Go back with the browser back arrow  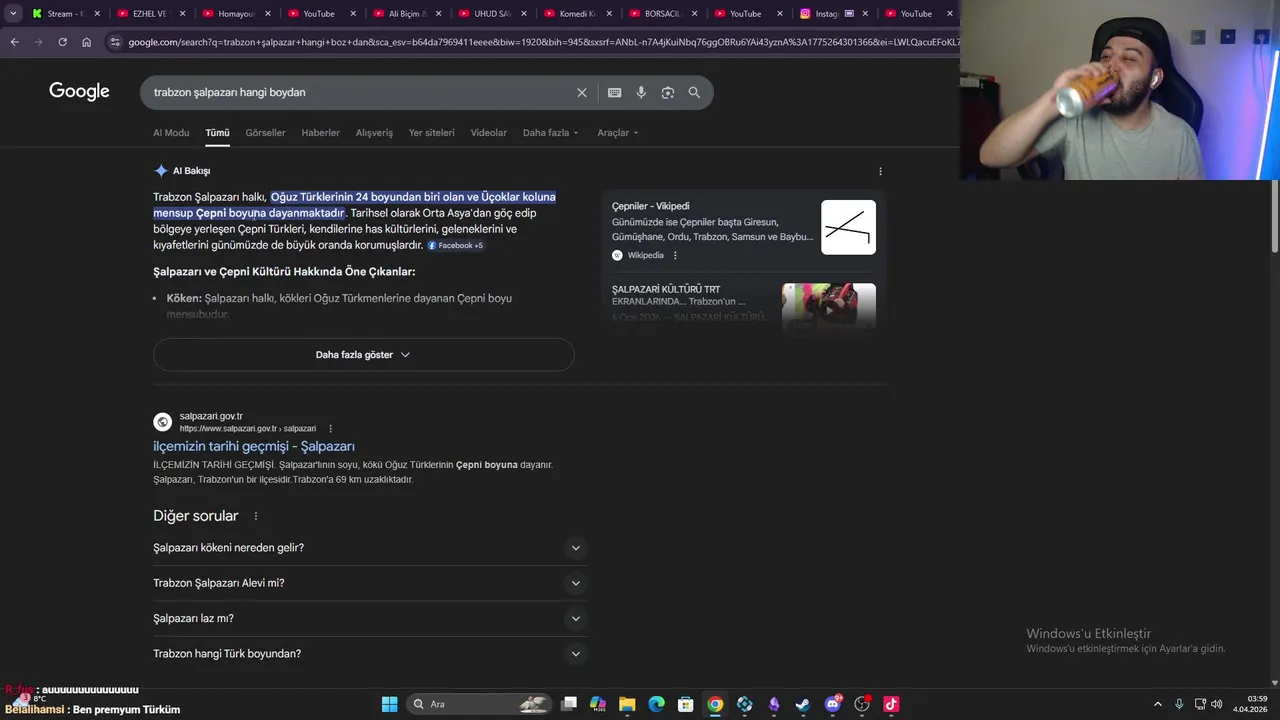pos(14,42)
